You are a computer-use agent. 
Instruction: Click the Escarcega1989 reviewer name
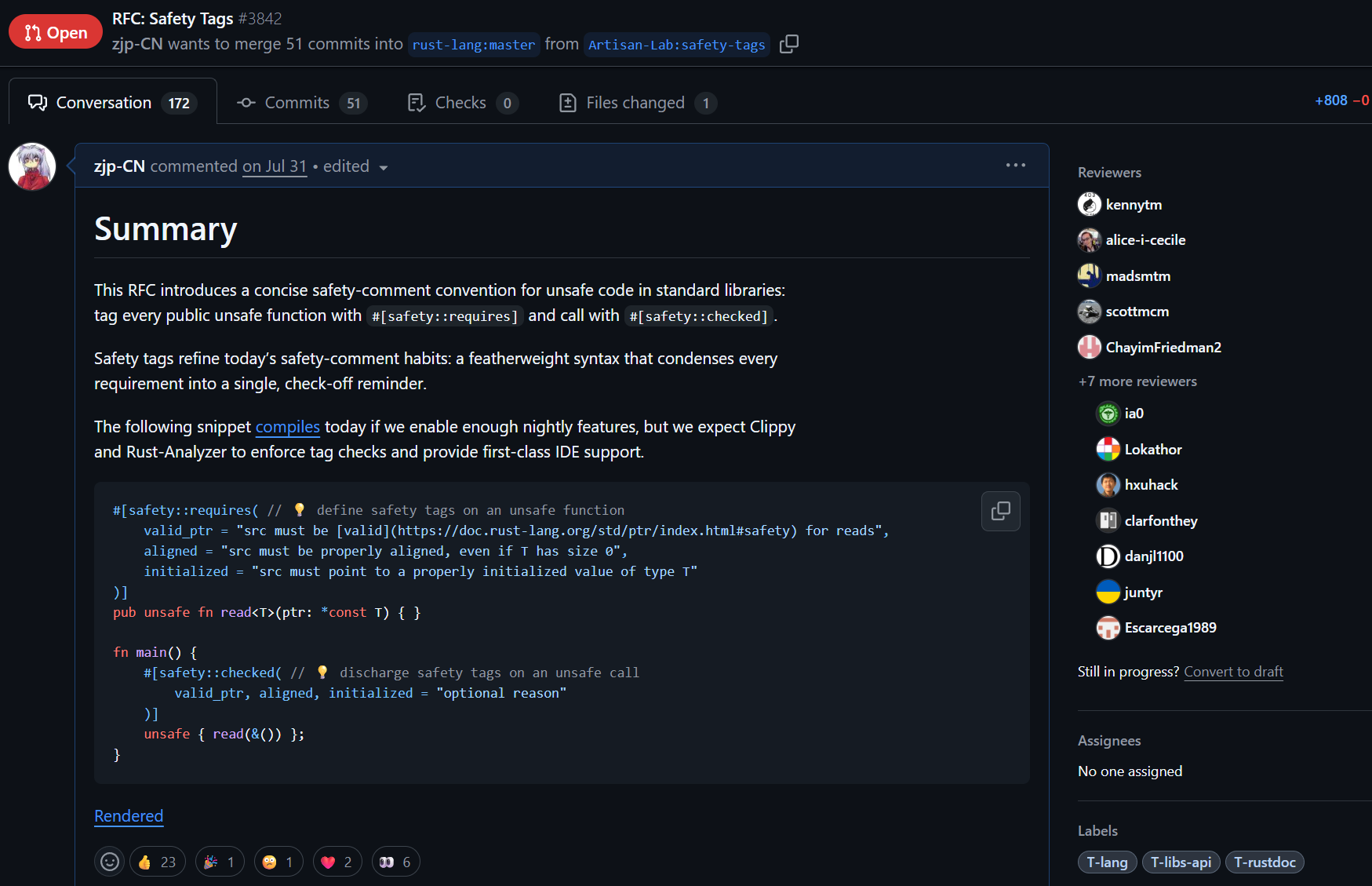(x=1170, y=628)
